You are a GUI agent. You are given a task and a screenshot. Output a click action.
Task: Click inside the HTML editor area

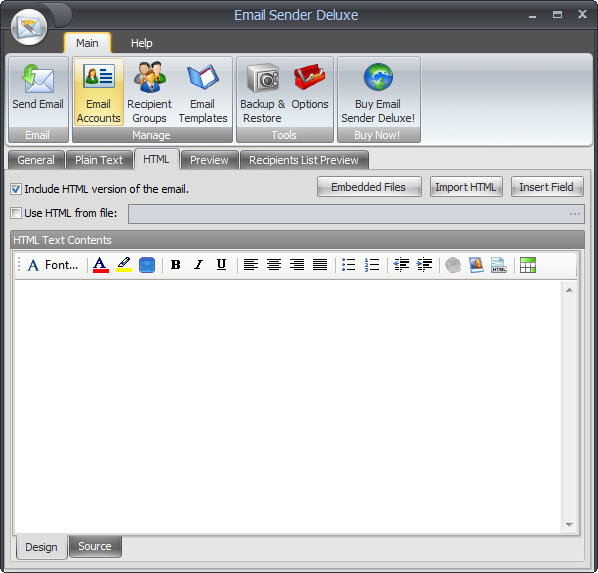pyautogui.click(x=288, y=407)
